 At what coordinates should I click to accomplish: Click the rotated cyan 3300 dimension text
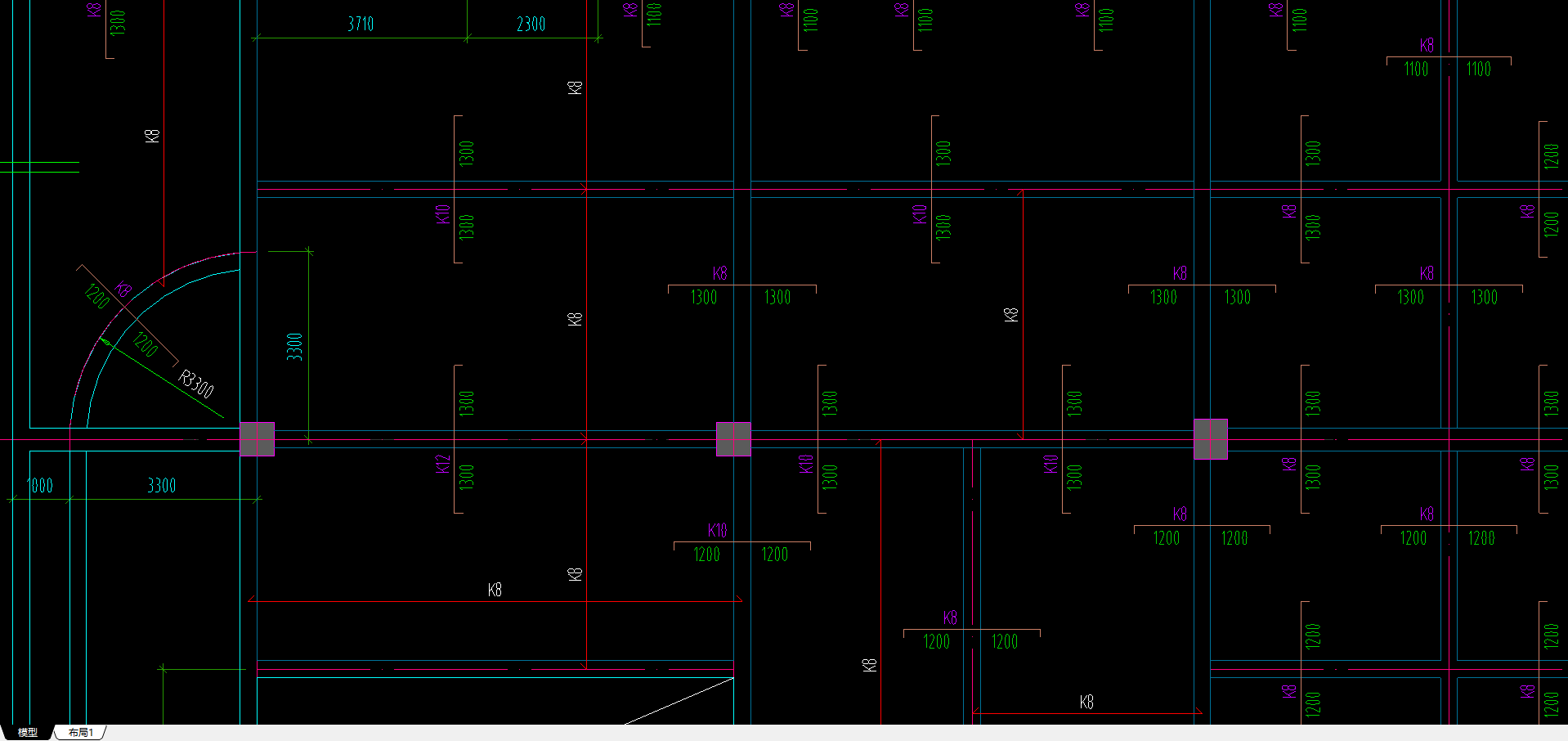(x=294, y=347)
